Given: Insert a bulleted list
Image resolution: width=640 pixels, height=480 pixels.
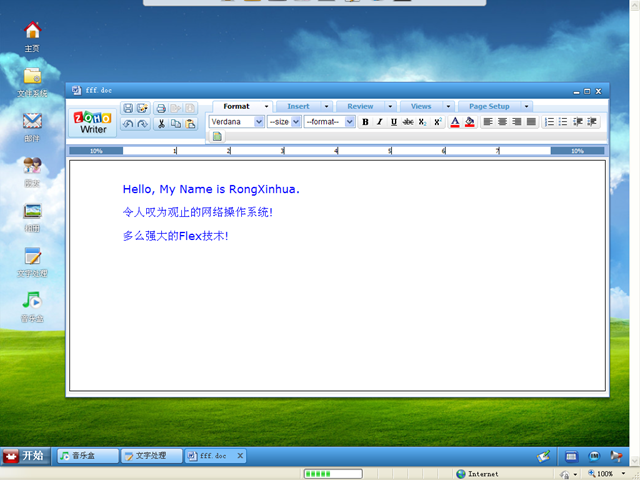Looking at the screenshot, I should (x=563, y=122).
